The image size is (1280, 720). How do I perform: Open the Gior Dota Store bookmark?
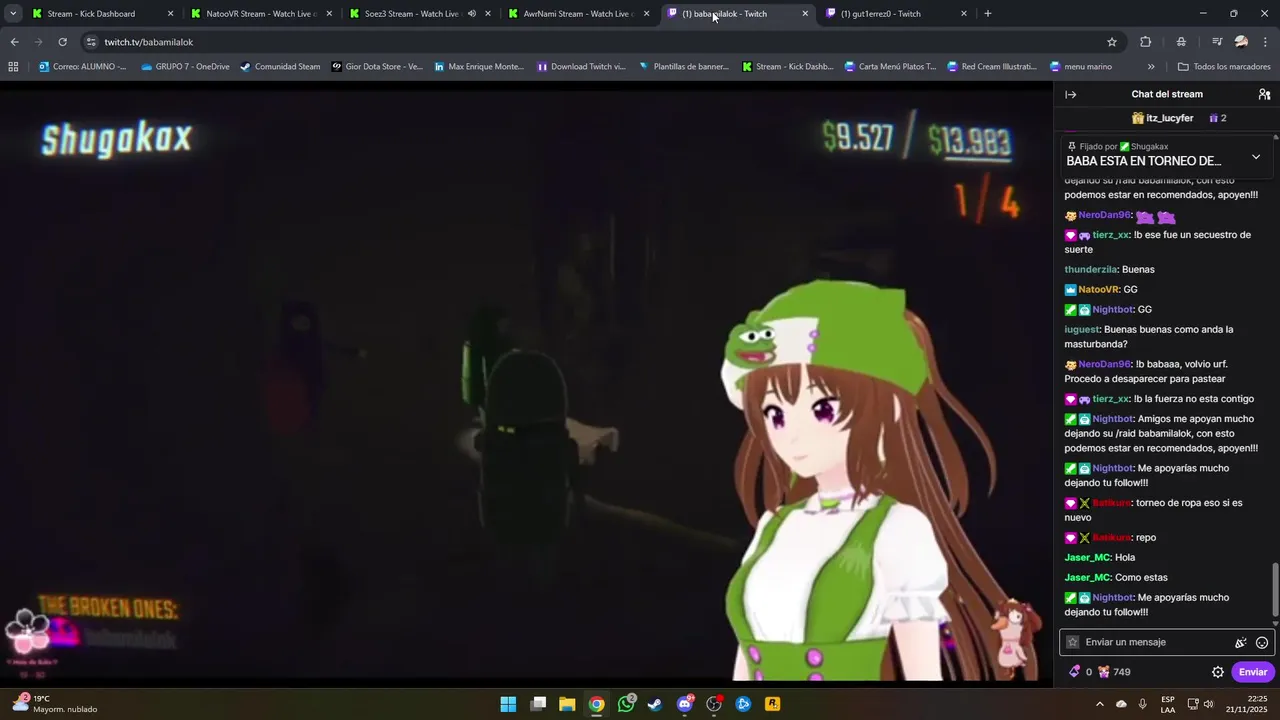(377, 67)
